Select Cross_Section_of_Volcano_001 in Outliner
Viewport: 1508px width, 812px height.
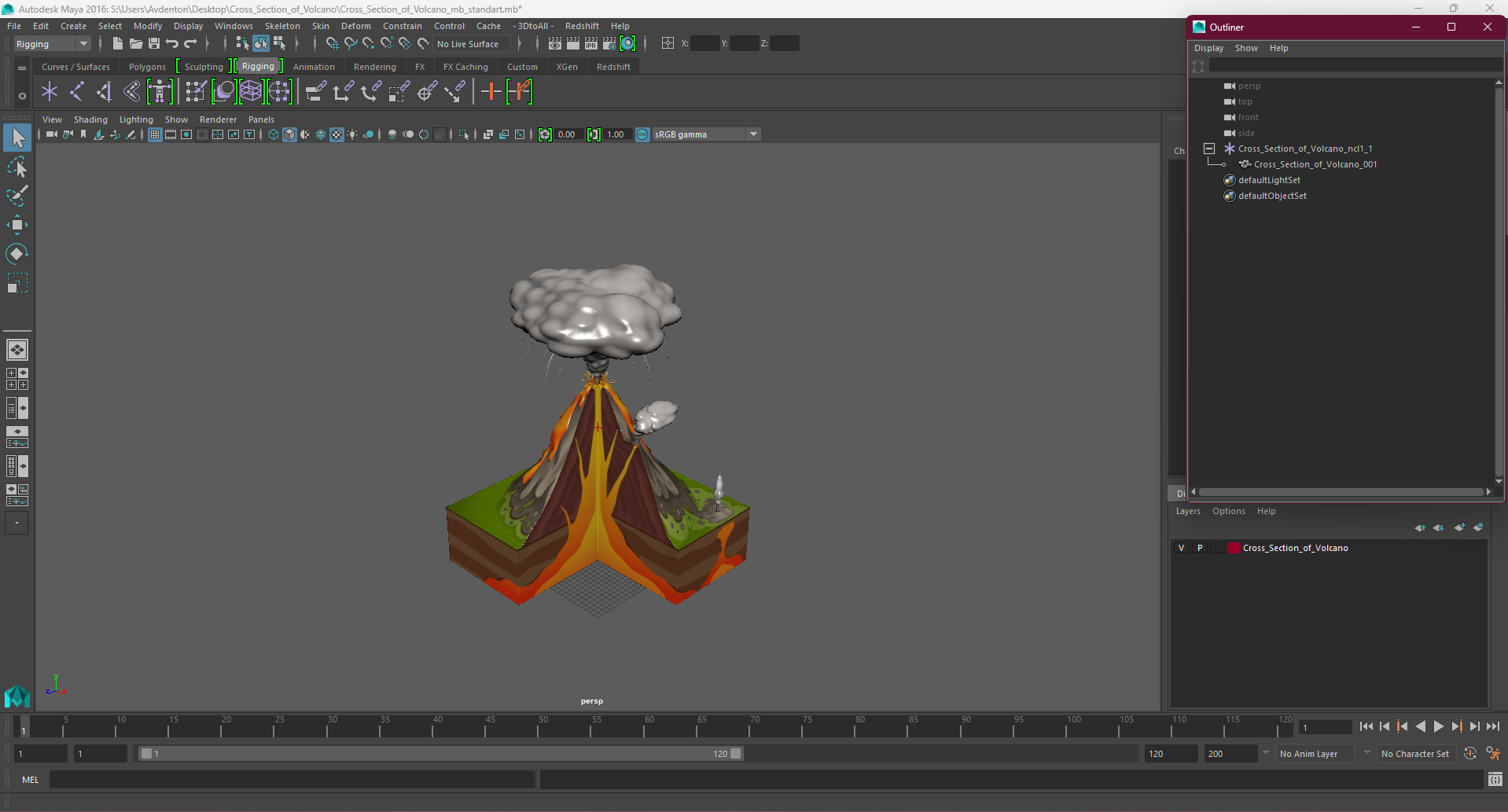(x=1315, y=164)
